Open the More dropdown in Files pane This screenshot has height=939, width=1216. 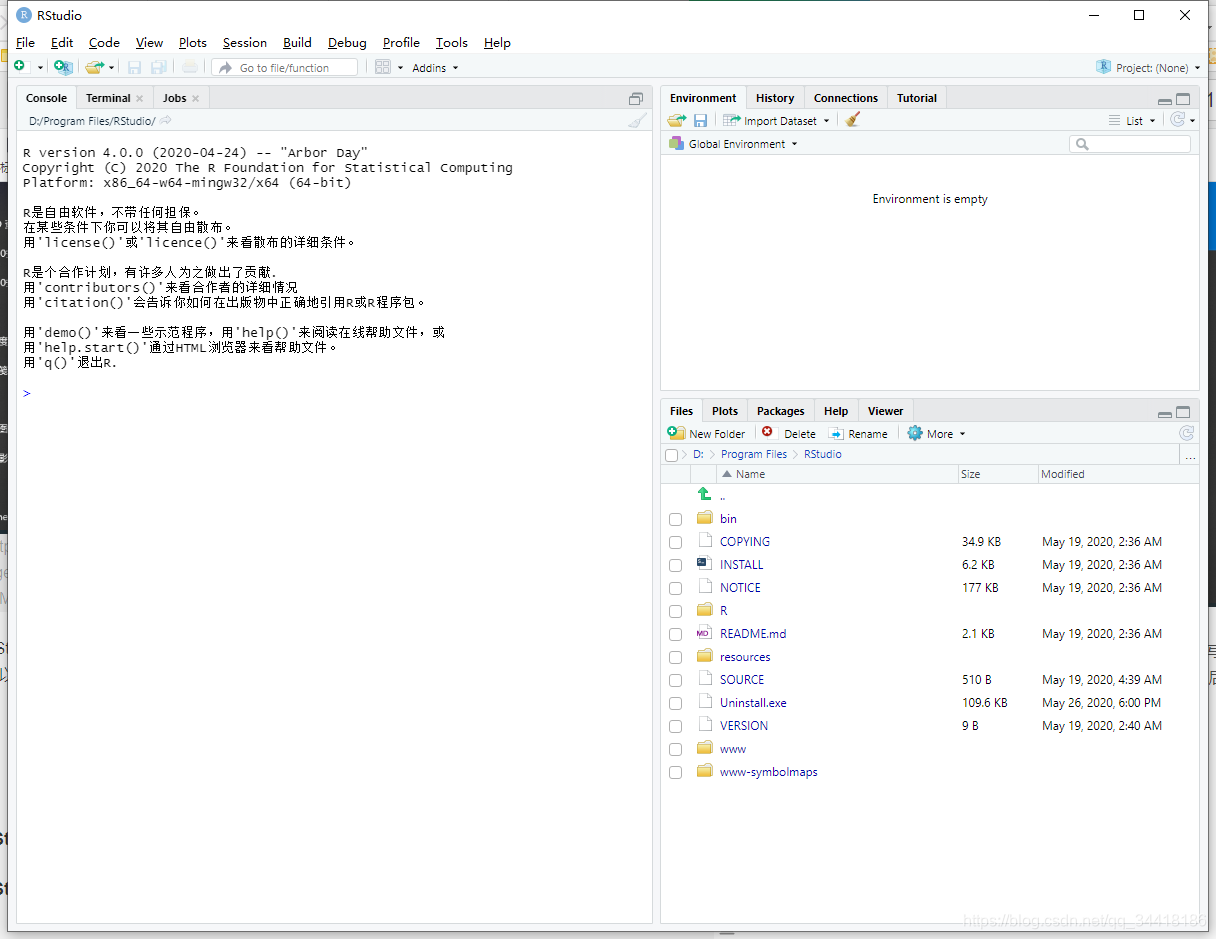(x=936, y=433)
